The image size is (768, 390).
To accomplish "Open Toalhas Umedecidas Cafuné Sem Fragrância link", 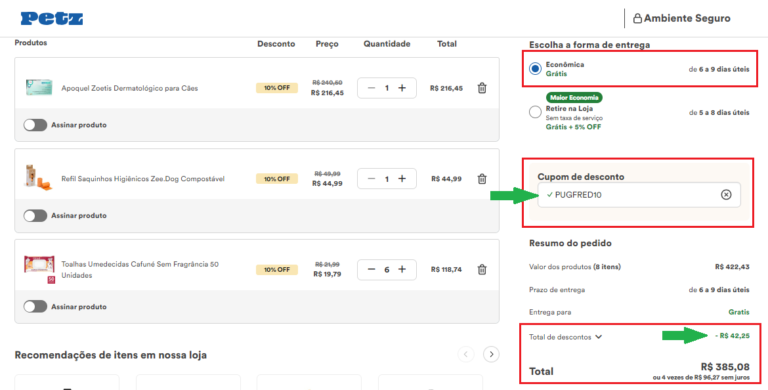I will (x=140, y=269).
